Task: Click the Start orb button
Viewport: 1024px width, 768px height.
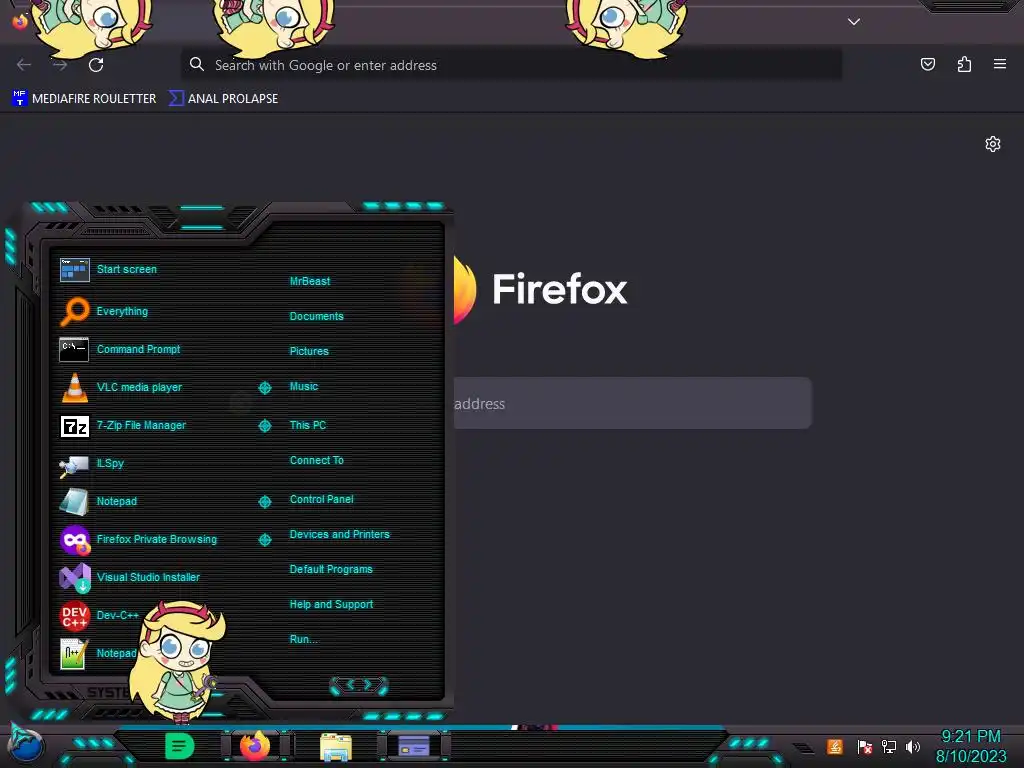Action: (27, 745)
